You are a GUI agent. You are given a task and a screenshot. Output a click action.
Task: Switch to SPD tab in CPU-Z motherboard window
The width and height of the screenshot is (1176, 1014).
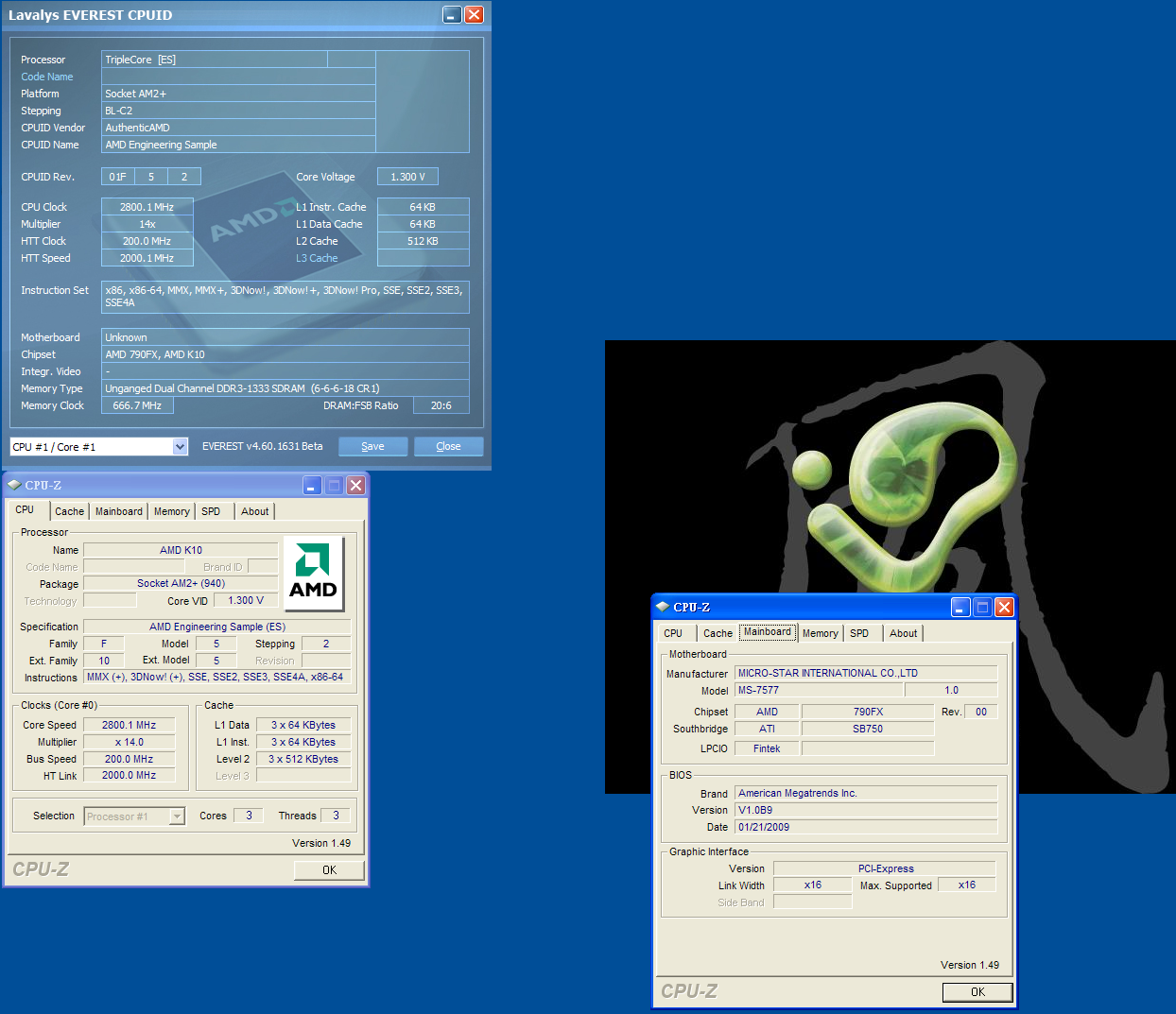pos(859,633)
